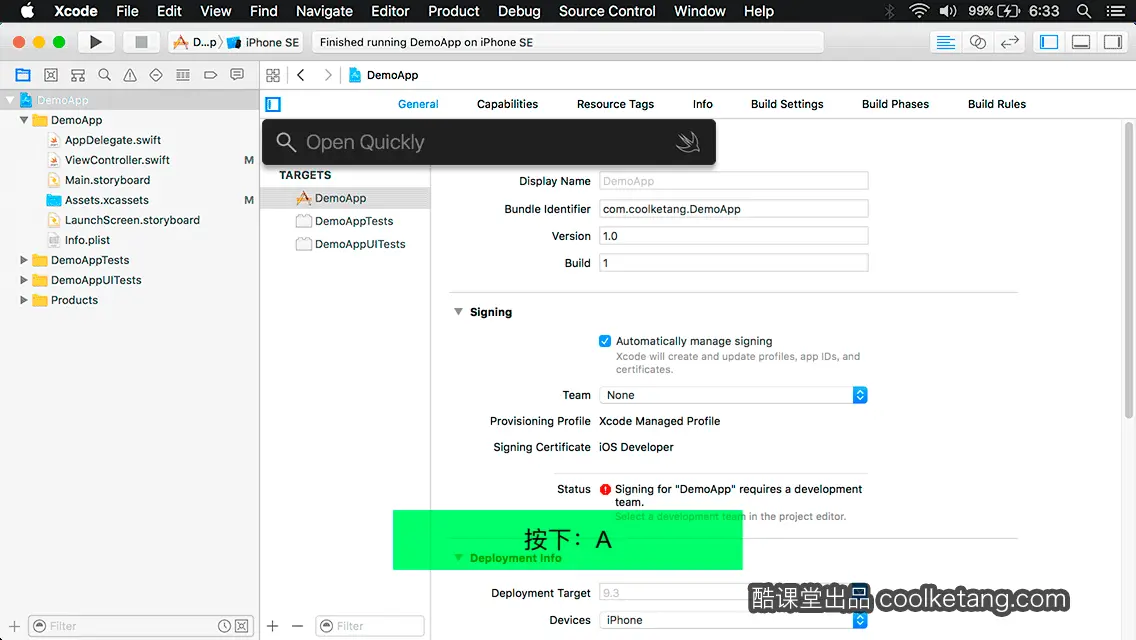
Task: Switch to the Build Phases tab
Action: [x=895, y=104]
